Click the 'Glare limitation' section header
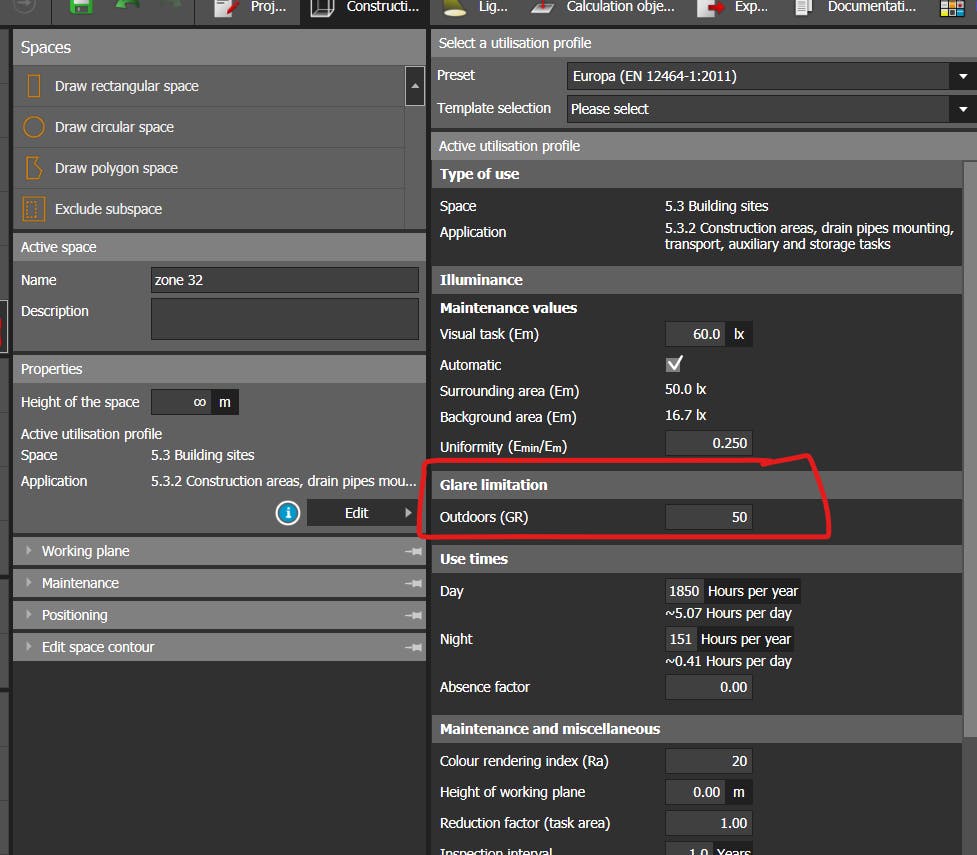Image resolution: width=977 pixels, height=855 pixels. pos(697,485)
